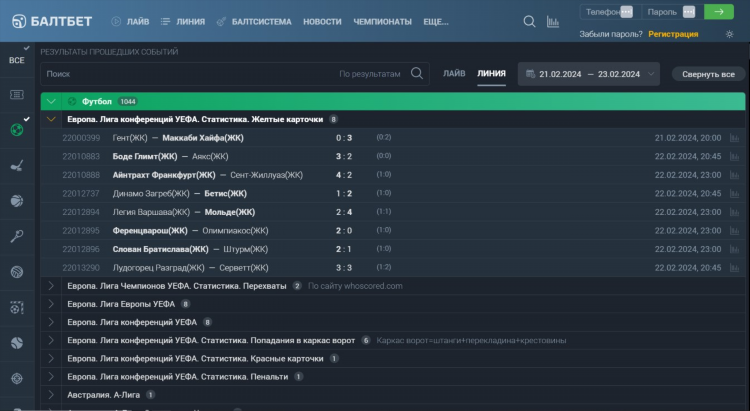Click the Футбол section title

pyautogui.click(x=97, y=101)
